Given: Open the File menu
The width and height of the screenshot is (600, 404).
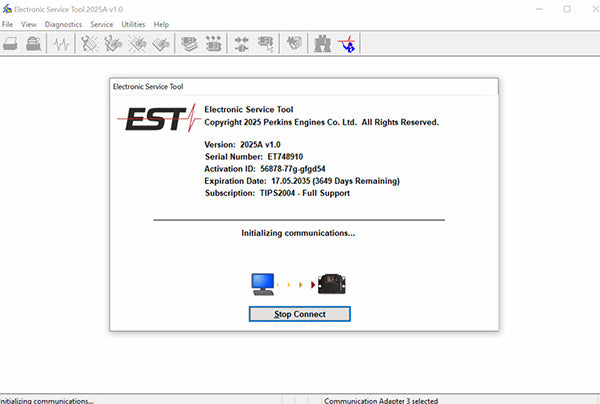Looking at the screenshot, I should [x=8, y=24].
